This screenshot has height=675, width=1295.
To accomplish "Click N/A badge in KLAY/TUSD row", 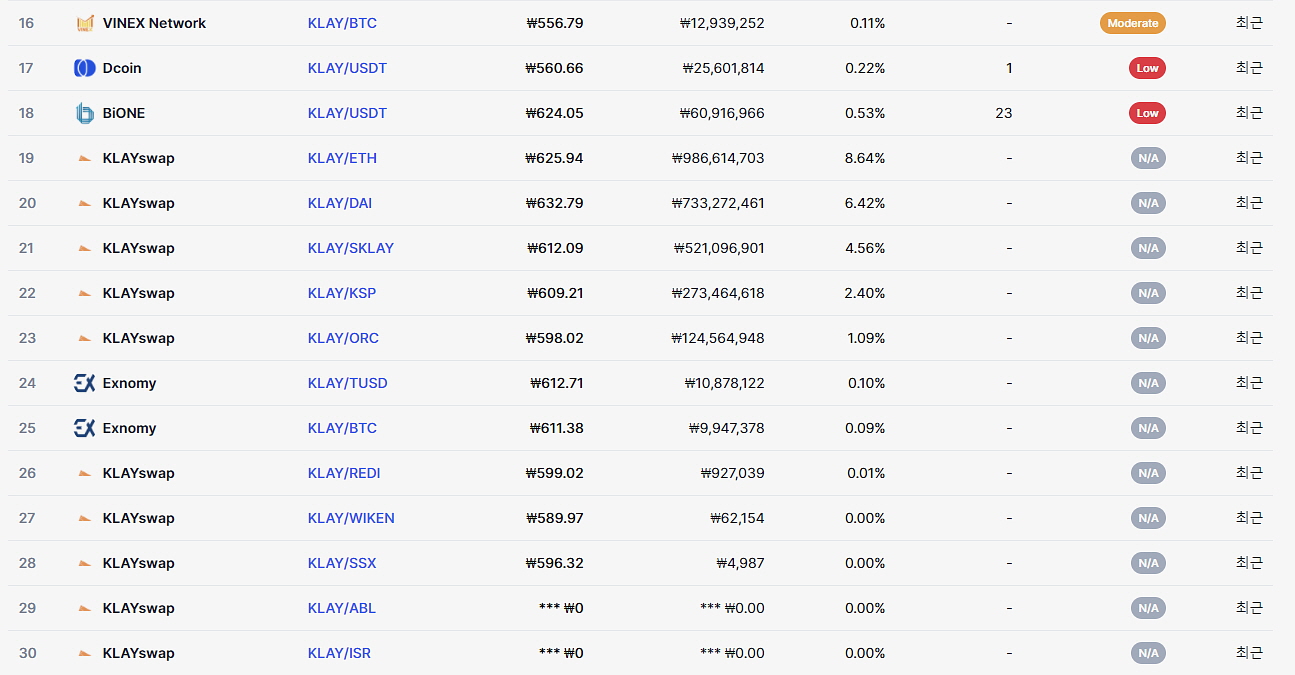I will [x=1148, y=383].
